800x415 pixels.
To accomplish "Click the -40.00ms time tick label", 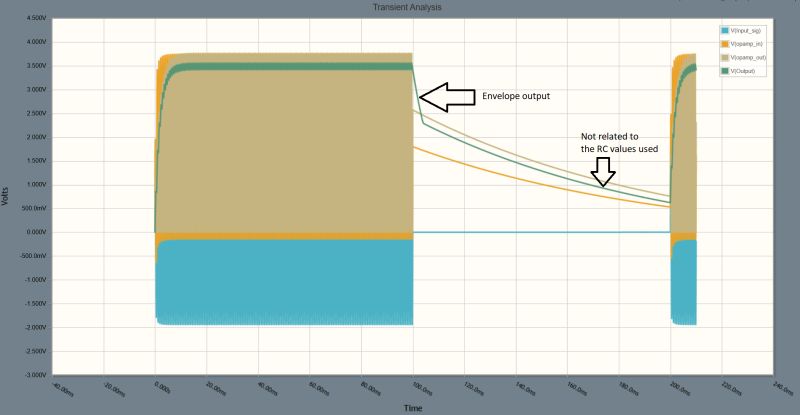I will pos(63,389).
